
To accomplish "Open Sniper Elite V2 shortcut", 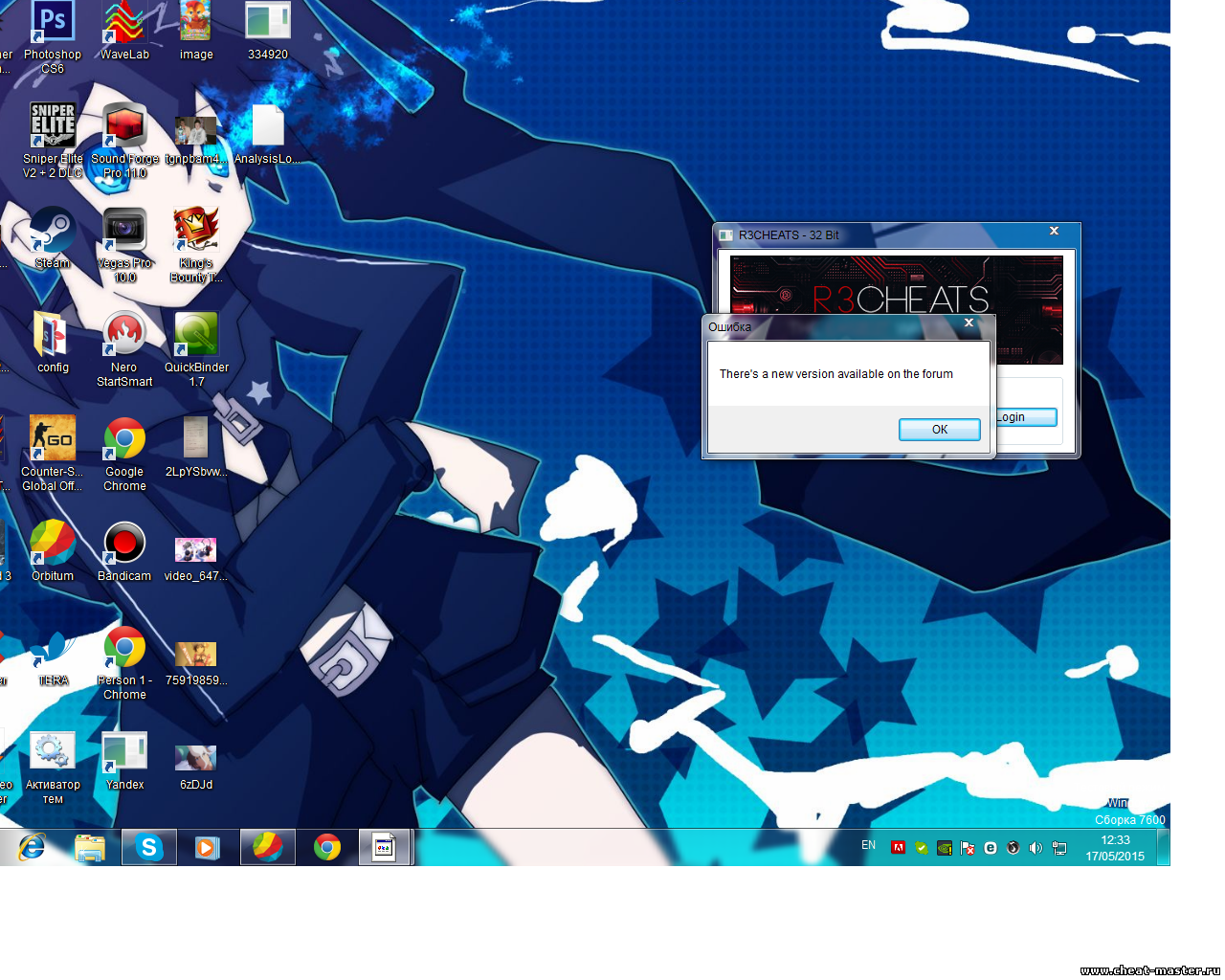I will 53,141.
